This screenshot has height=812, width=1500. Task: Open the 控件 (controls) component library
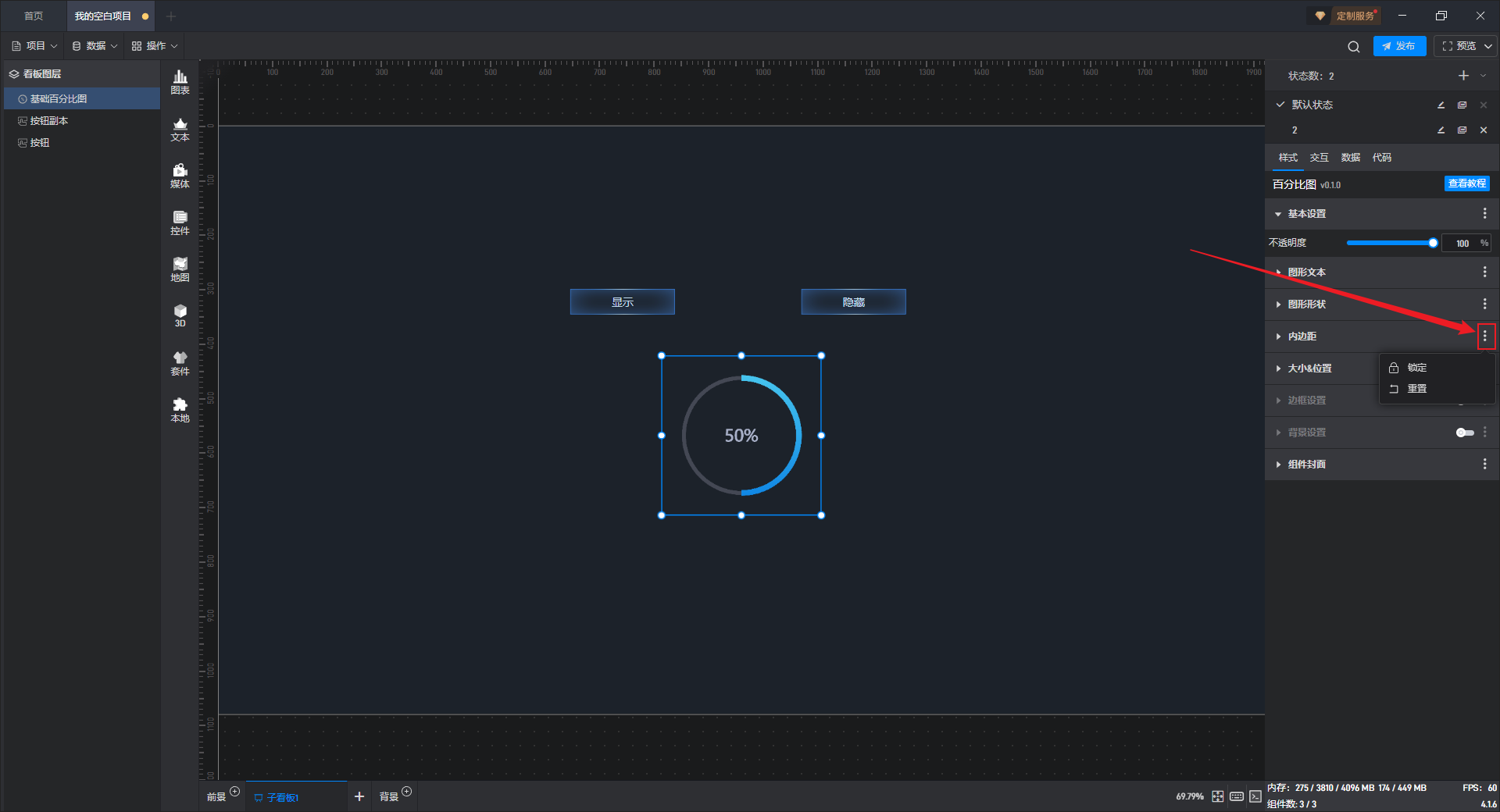[180, 223]
